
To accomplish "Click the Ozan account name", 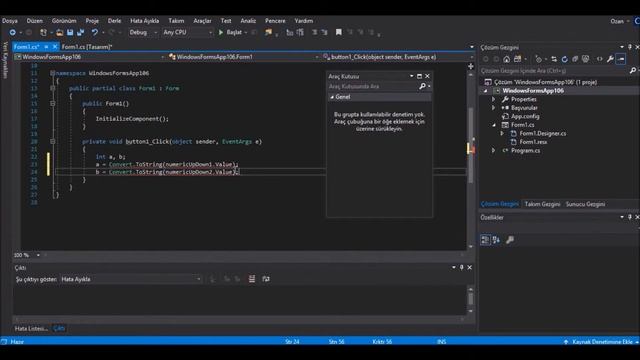I will click(x=617, y=21).
